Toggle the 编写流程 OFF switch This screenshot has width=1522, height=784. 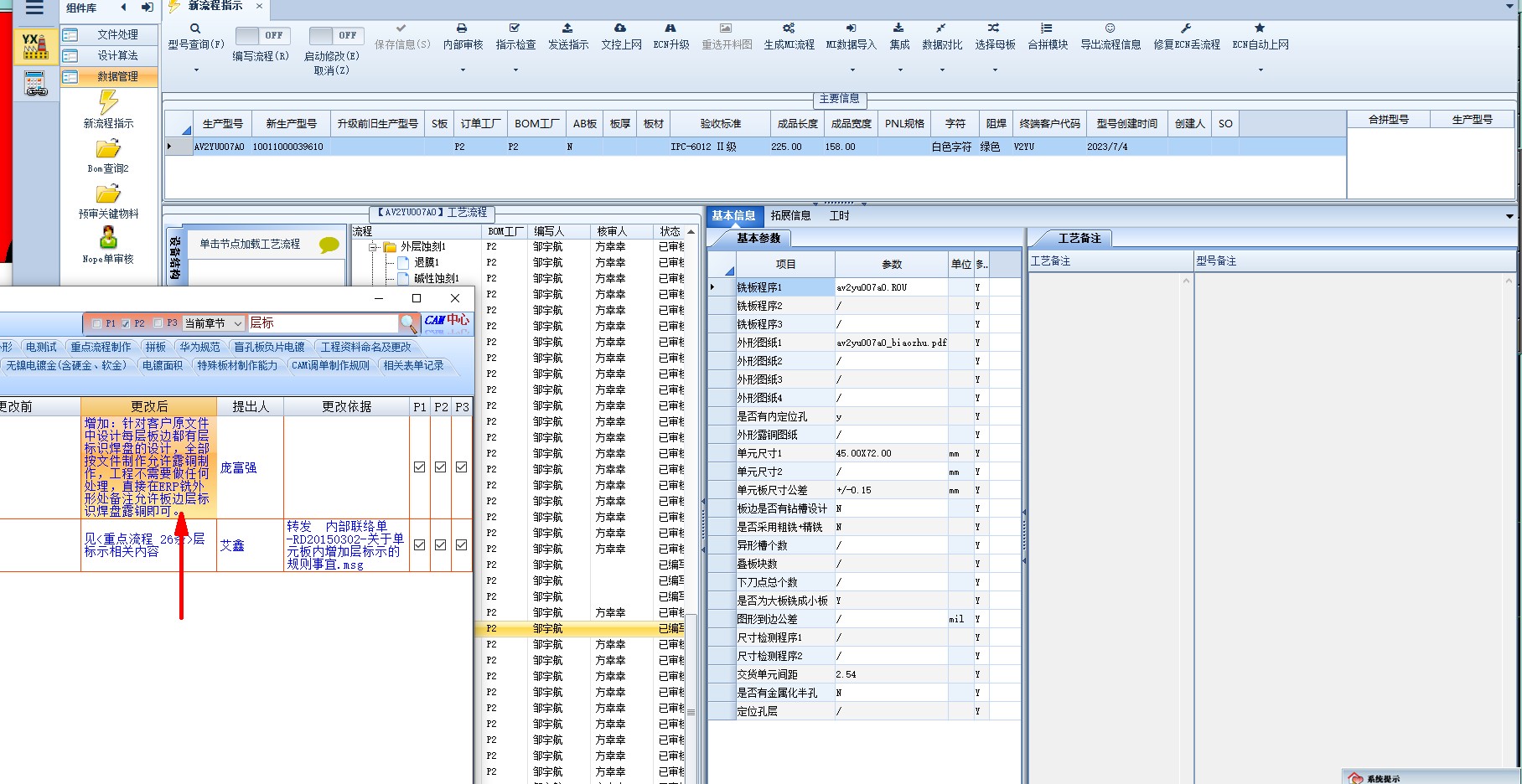tap(261, 35)
